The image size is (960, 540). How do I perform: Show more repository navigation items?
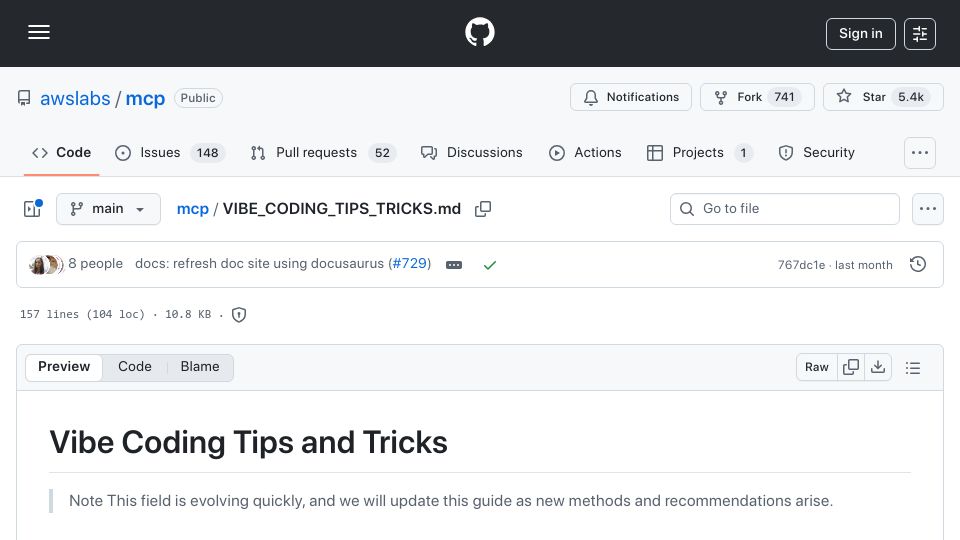coord(920,153)
